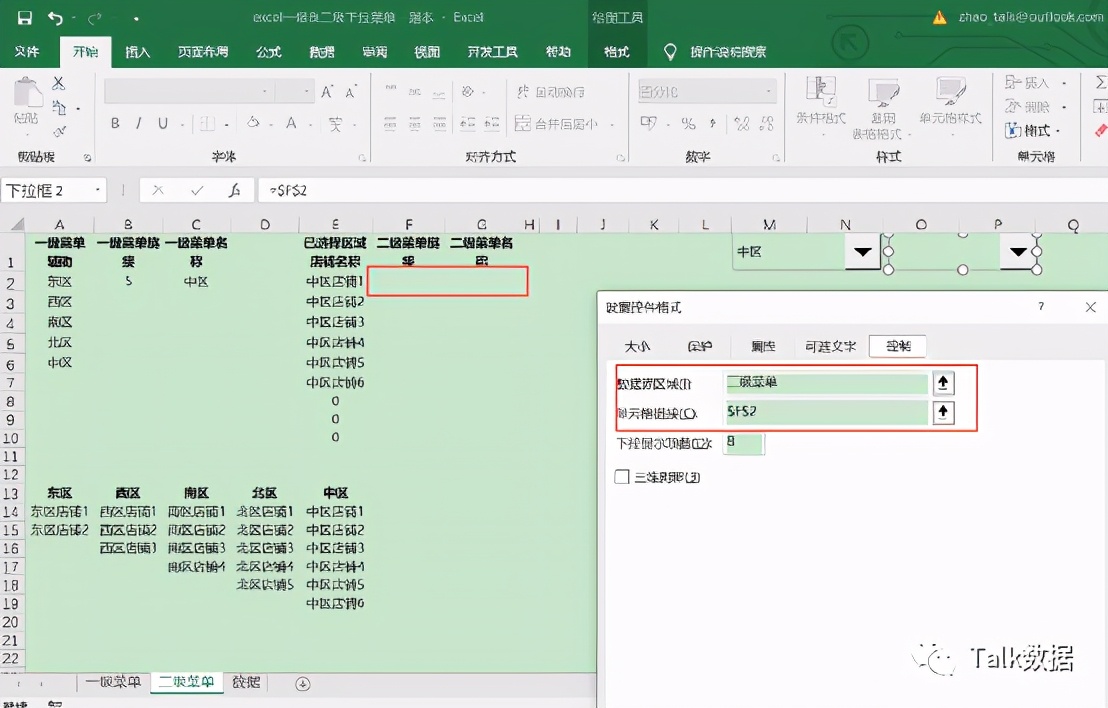Click the Format Painter brush icon
Screen dimensions: 1108x708
[59, 131]
